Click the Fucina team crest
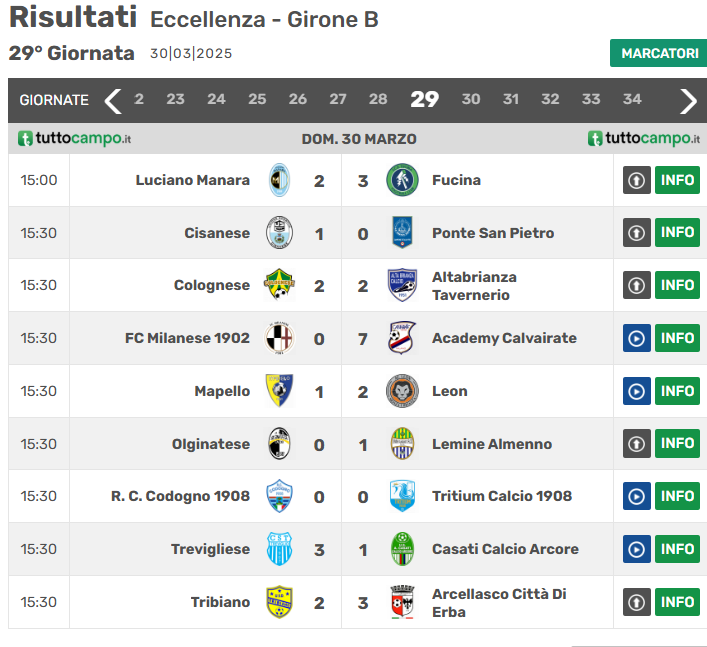Viewport: 707px width, 647px height. [402, 180]
